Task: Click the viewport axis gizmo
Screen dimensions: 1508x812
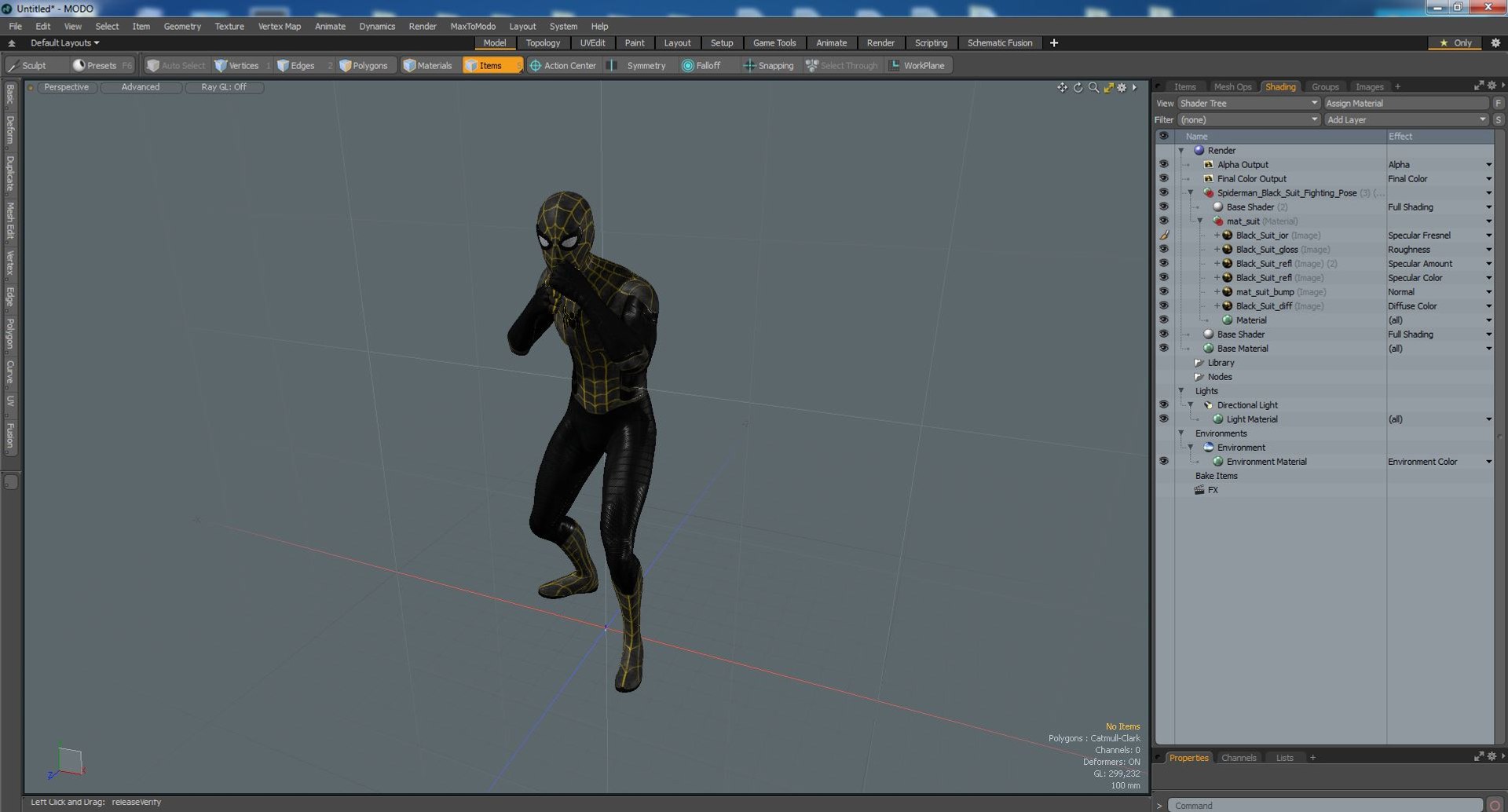Action: coord(67,763)
